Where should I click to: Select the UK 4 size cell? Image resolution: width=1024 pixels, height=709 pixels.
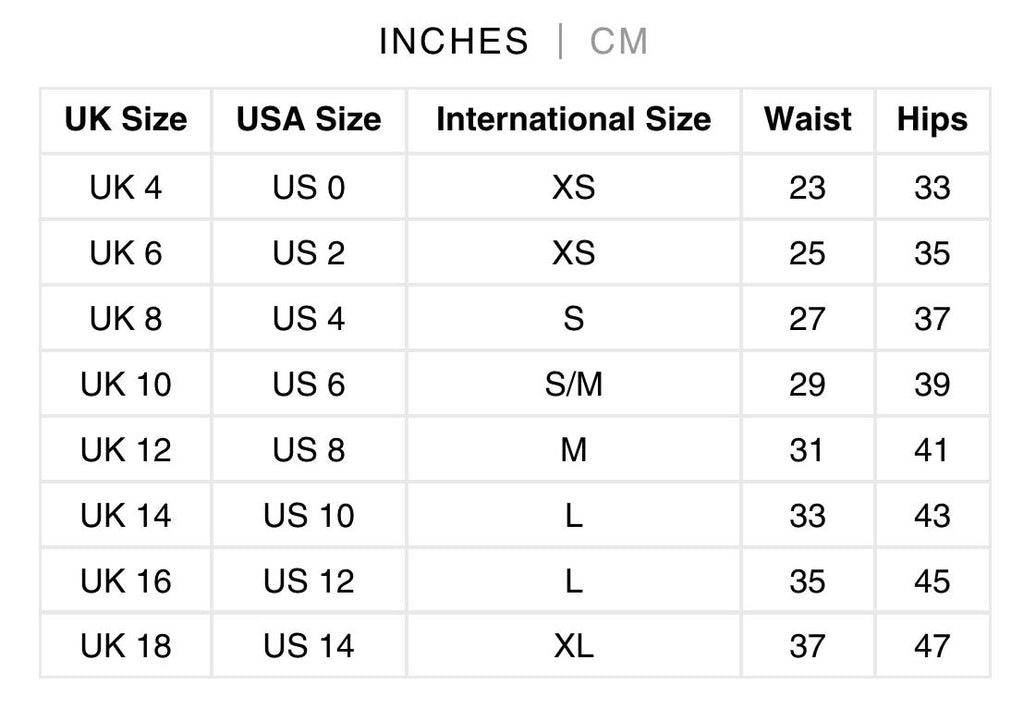[126, 187]
